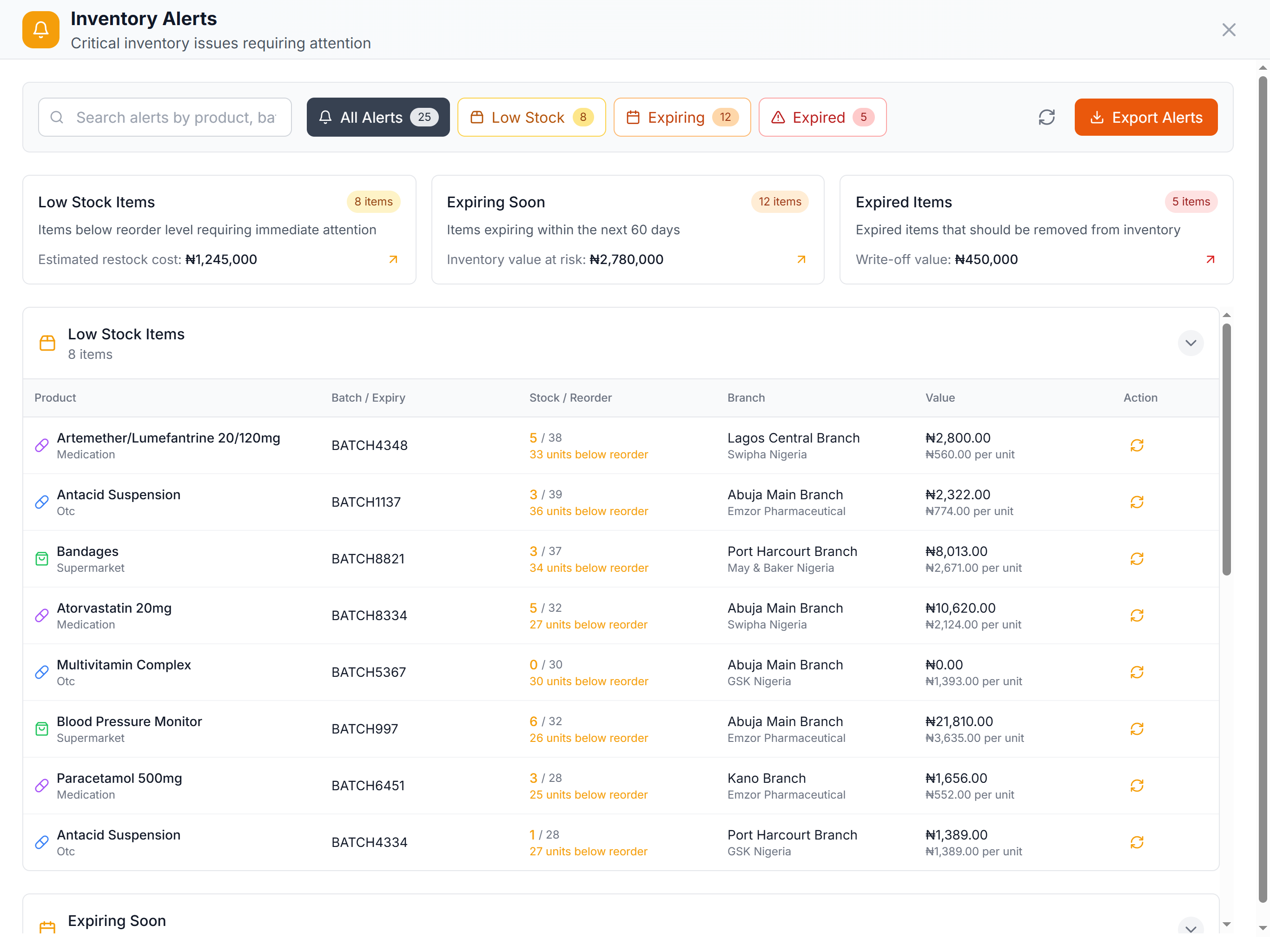Screen dimensions: 1270x952
Task: Filter by Expiring alerts tab
Action: (681, 117)
